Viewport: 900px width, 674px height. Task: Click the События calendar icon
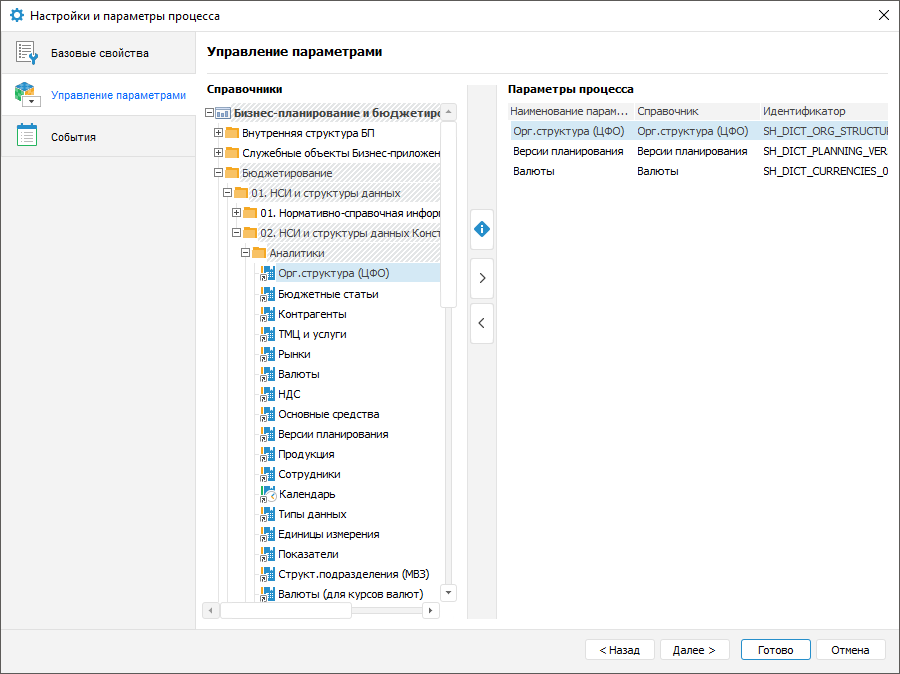click(x=27, y=136)
